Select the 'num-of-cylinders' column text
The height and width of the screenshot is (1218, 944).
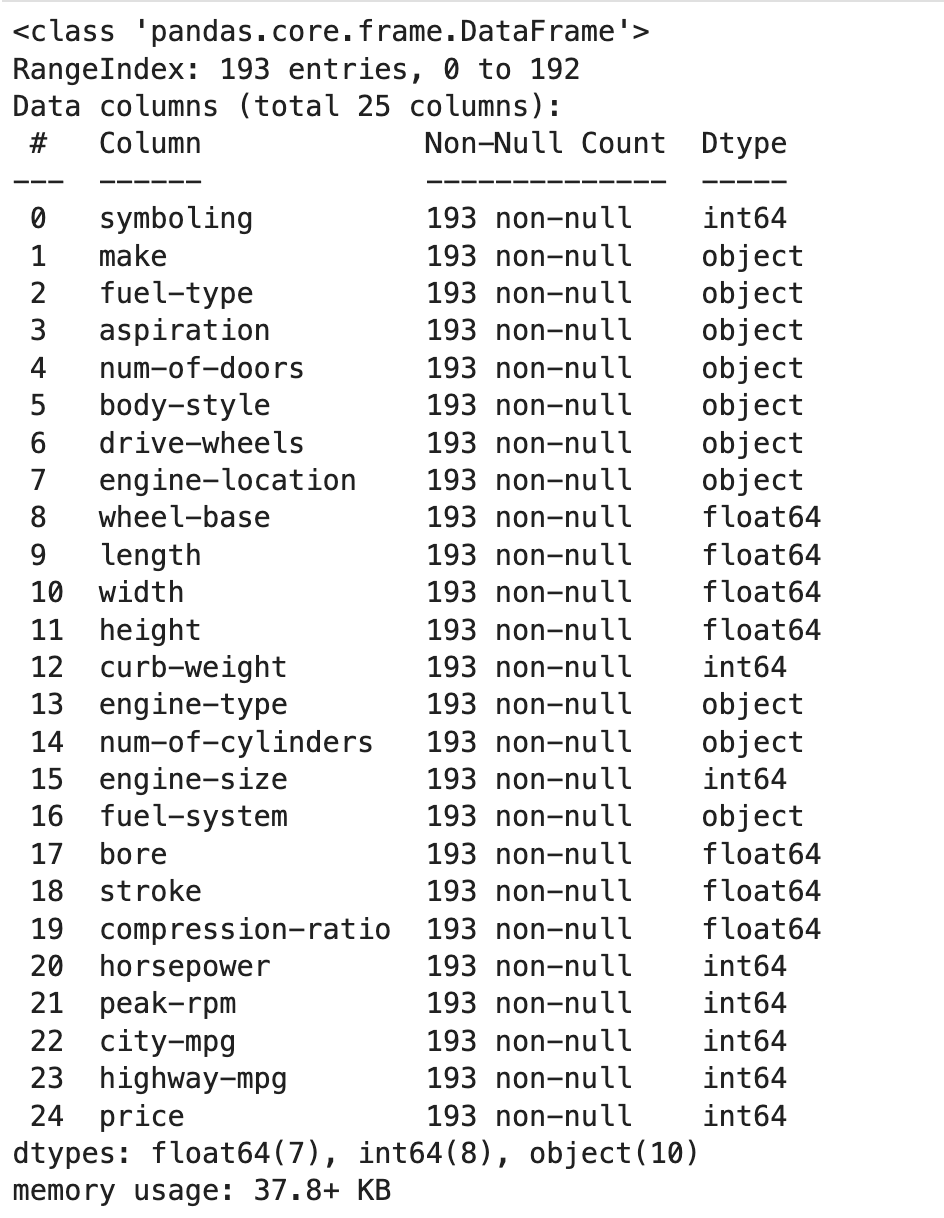click(x=235, y=743)
